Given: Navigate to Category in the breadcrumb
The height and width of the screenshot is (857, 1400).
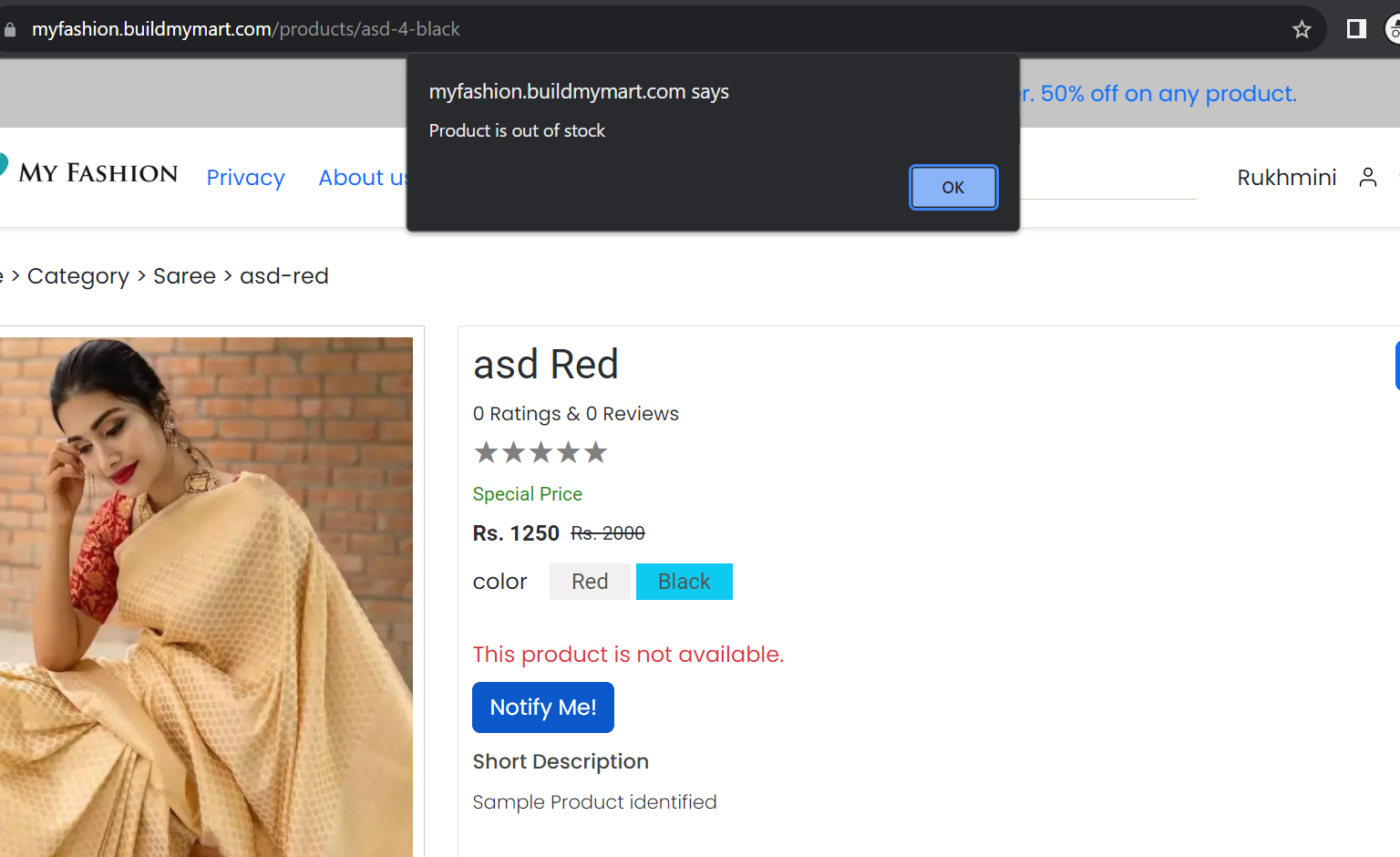Looking at the screenshot, I should click(78, 276).
